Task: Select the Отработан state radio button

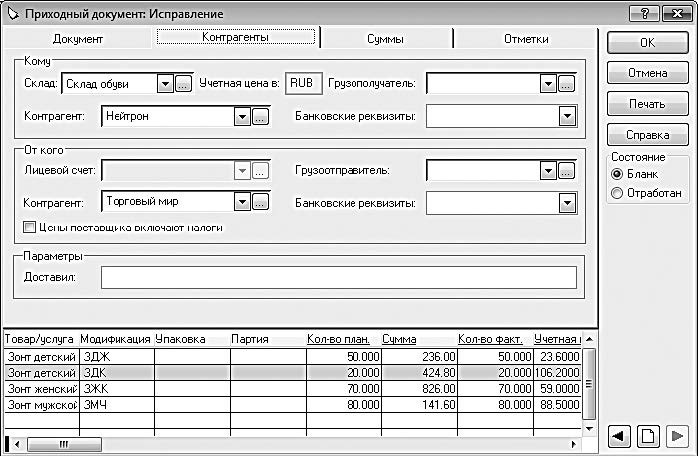Action: pyautogui.click(x=617, y=192)
